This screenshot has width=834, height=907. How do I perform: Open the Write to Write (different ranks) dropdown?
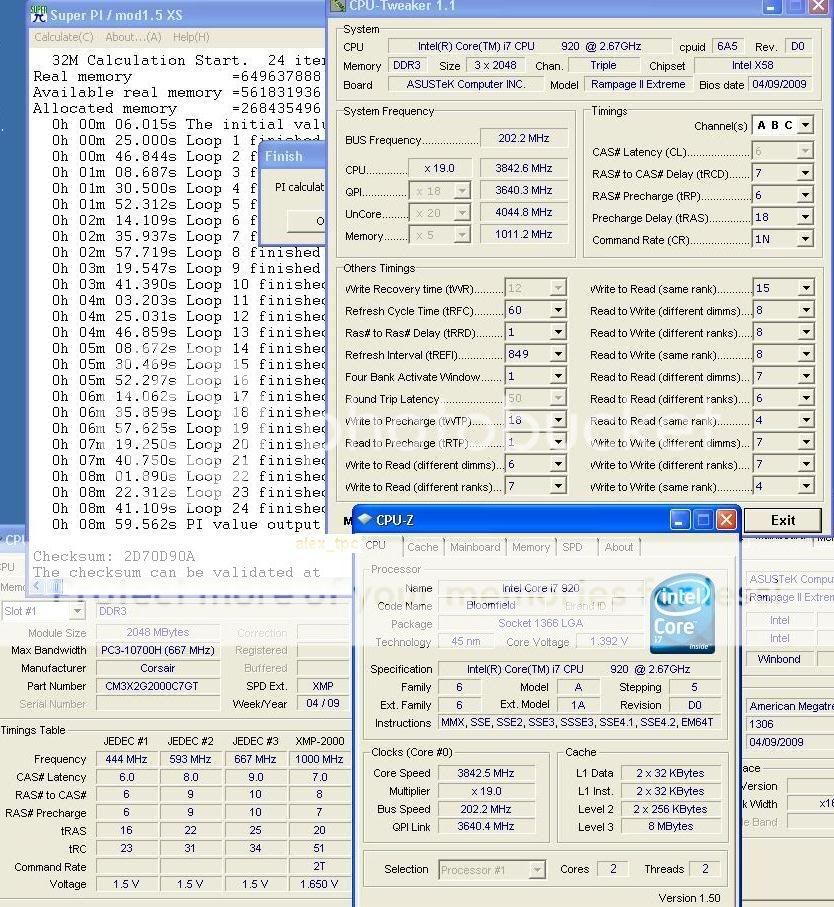806,464
